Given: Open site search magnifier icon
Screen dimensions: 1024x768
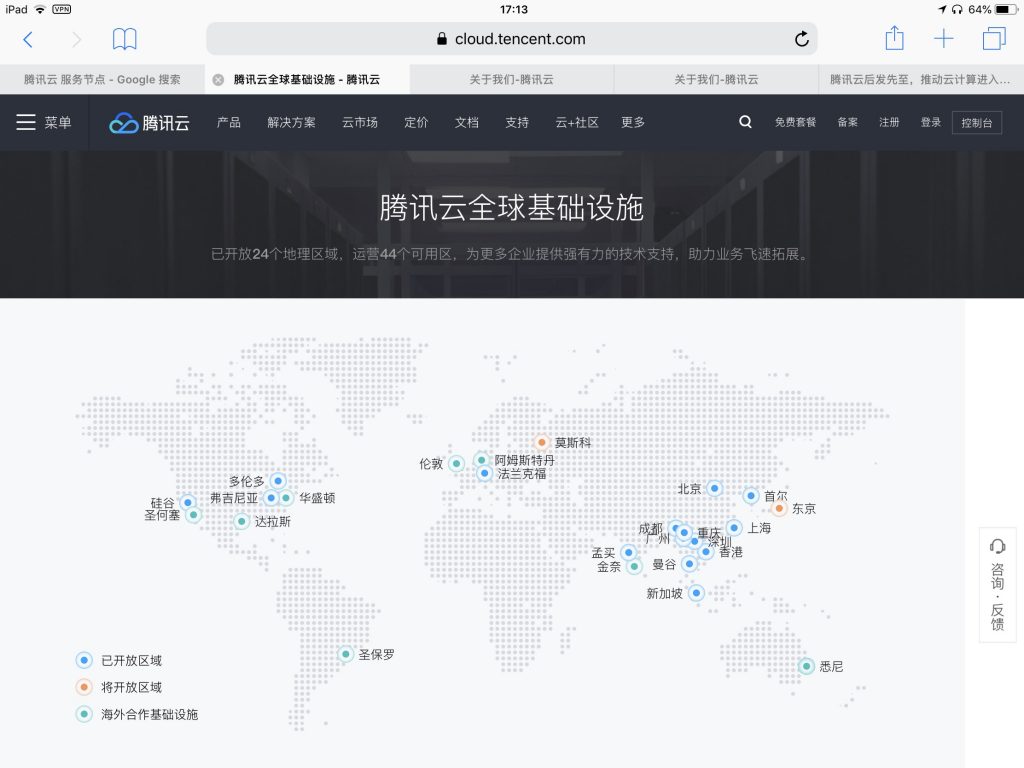Looking at the screenshot, I should point(745,122).
